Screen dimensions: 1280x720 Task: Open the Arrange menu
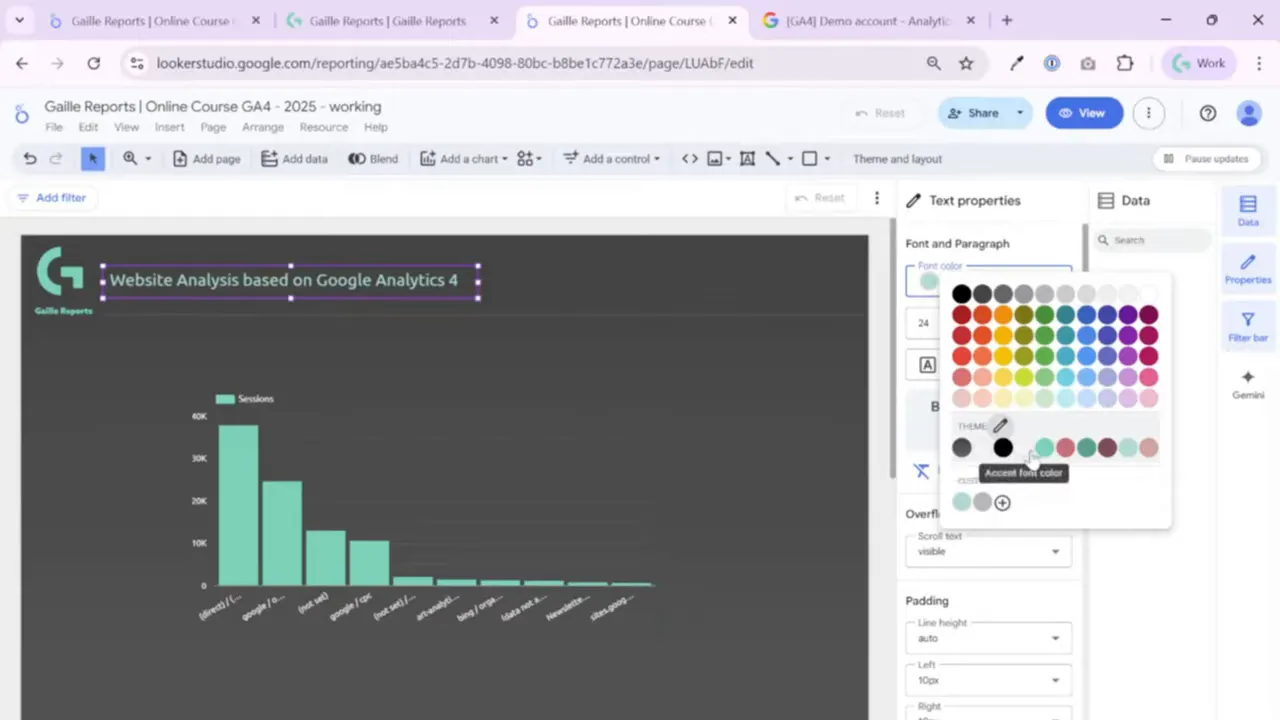pos(263,127)
